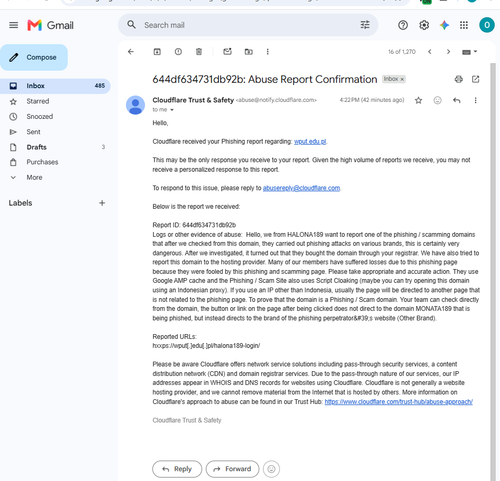Screen dimensions: 500x481
Task: Click the Reply button
Action: (177, 469)
